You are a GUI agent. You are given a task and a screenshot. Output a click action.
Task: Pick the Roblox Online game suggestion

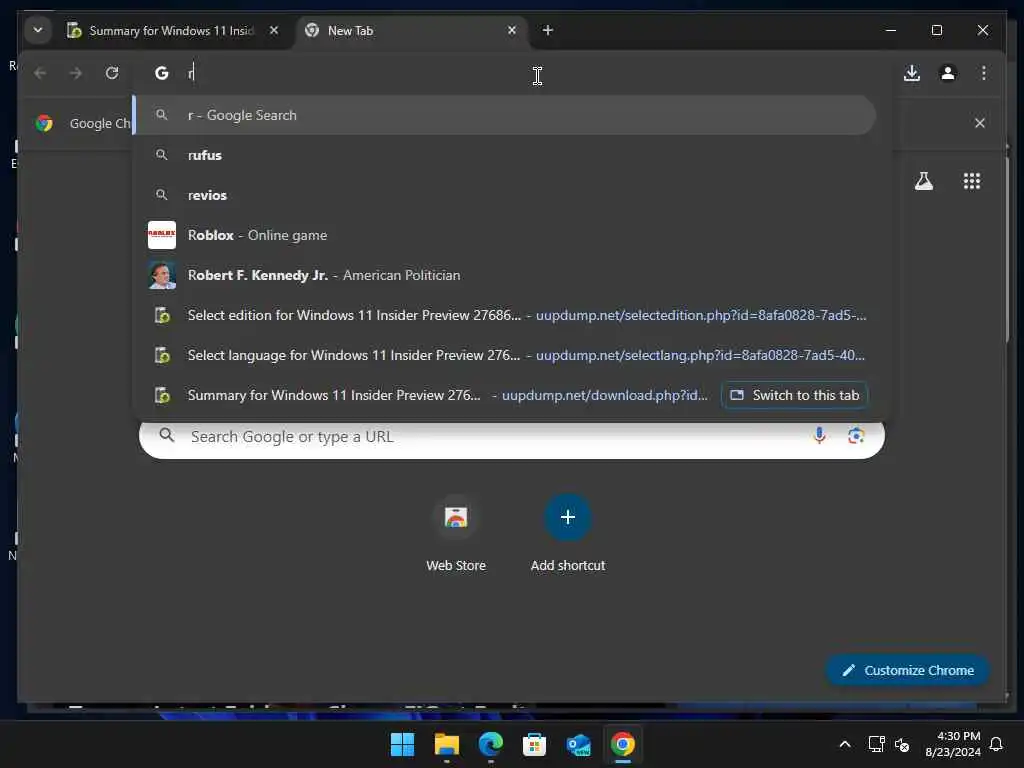[x=504, y=235]
